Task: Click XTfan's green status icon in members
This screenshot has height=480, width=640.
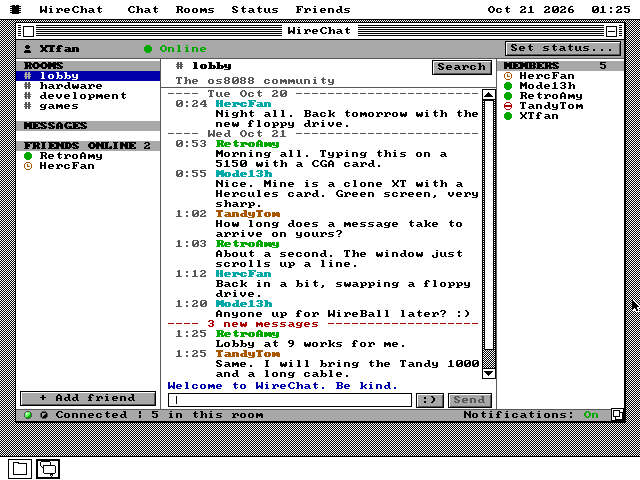Action: pyautogui.click(x=508, y=116)
